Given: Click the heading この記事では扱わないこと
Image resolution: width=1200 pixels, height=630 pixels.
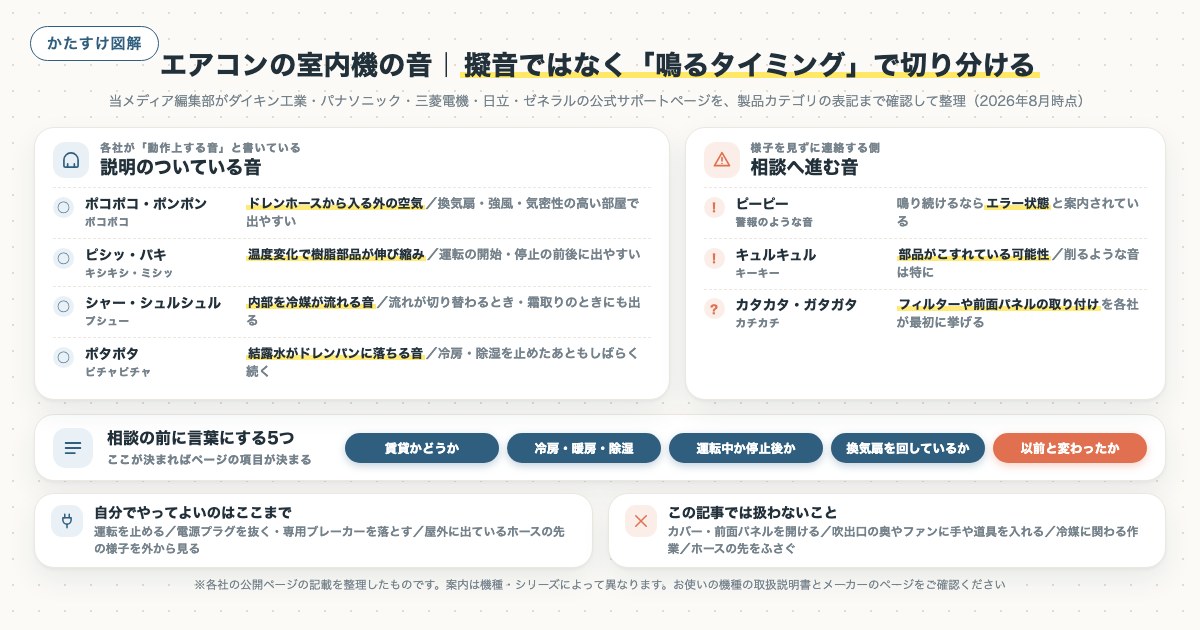Looking at the screenshot, I should pyautogui.click(x=752, y=511).
